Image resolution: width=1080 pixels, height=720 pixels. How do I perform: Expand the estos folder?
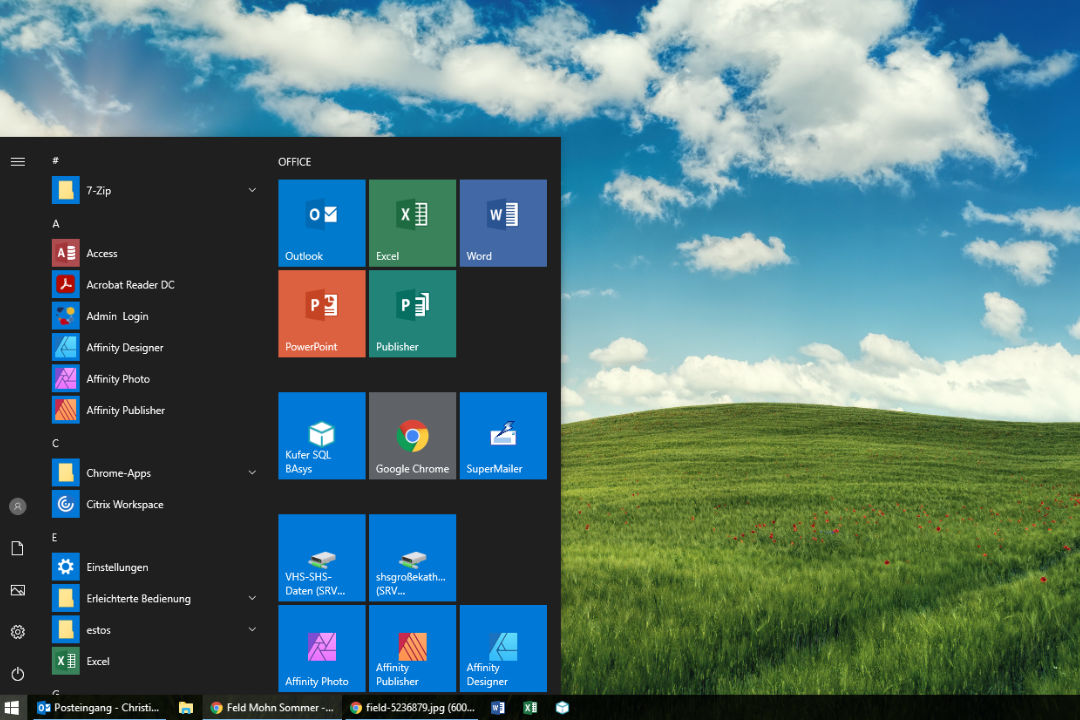tap(155, 630)
